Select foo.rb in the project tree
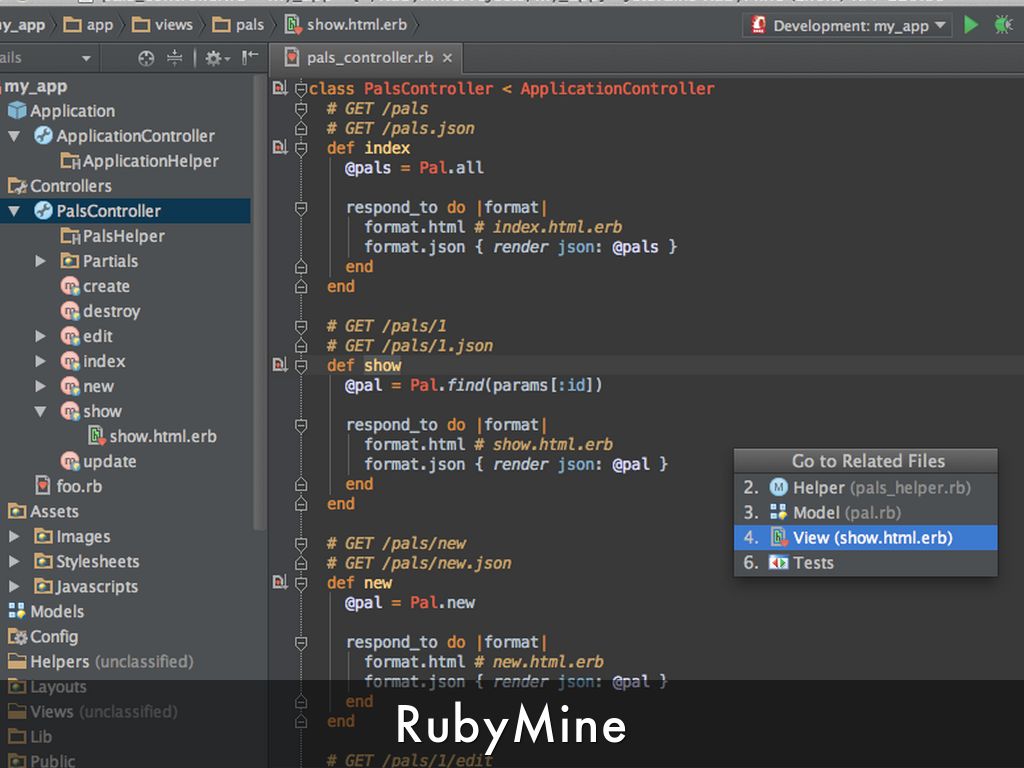This screenshot has height=768, width=1024. pos(78,487)
